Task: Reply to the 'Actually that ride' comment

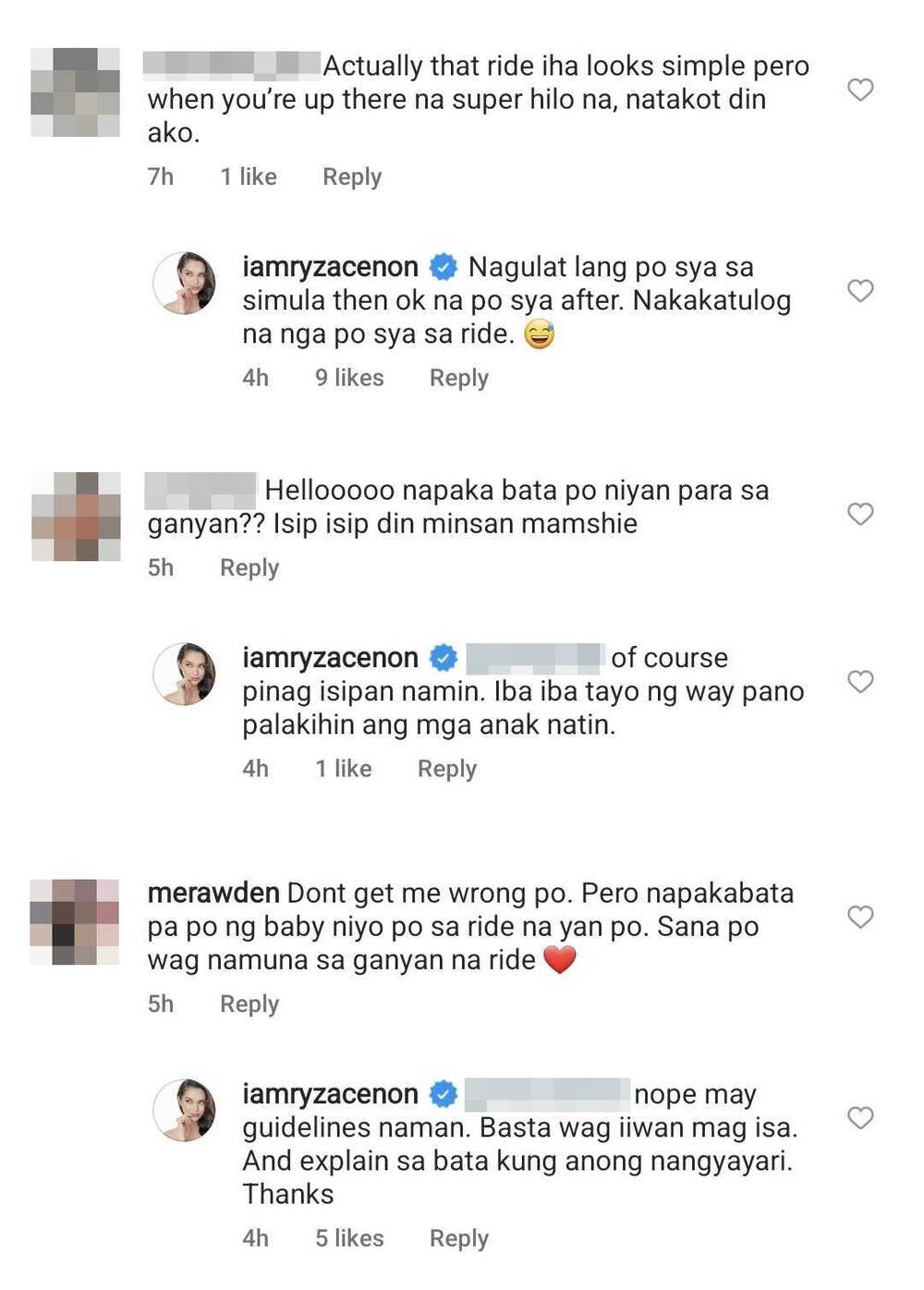Action: (x=352, y=176)
